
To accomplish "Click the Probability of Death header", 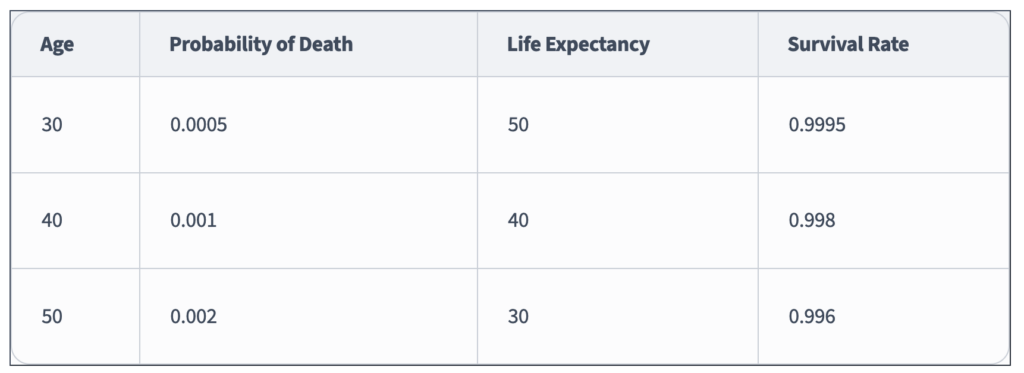I will (308, 44).
